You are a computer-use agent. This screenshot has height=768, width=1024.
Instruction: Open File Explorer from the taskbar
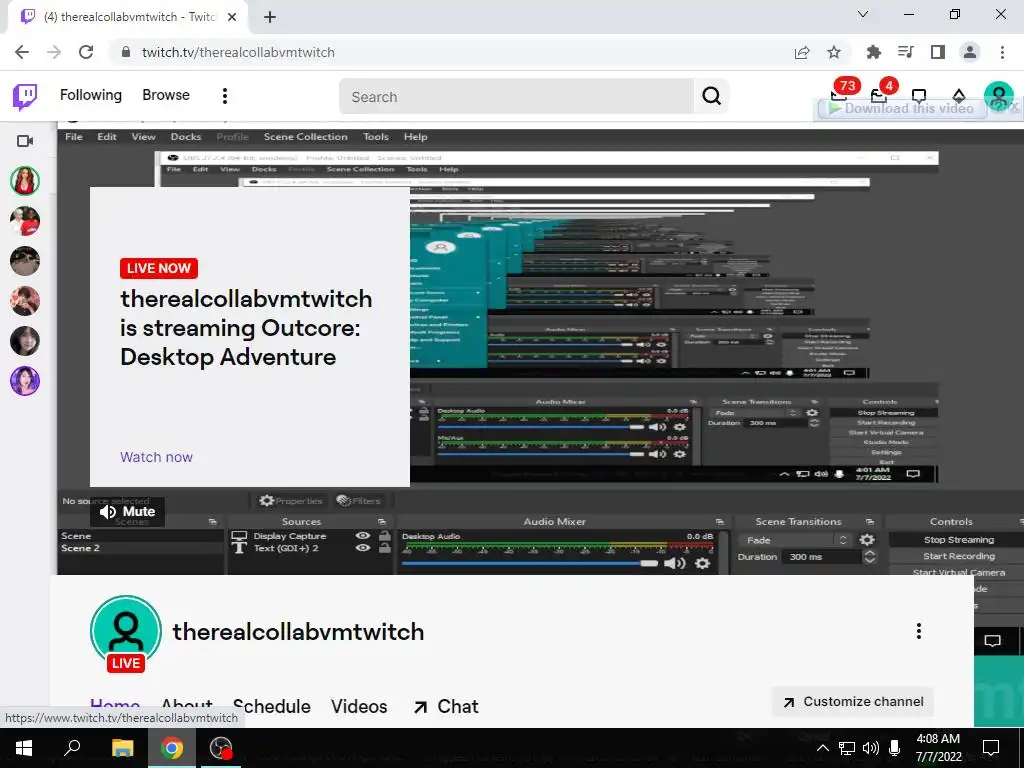(x=122, y=748)
